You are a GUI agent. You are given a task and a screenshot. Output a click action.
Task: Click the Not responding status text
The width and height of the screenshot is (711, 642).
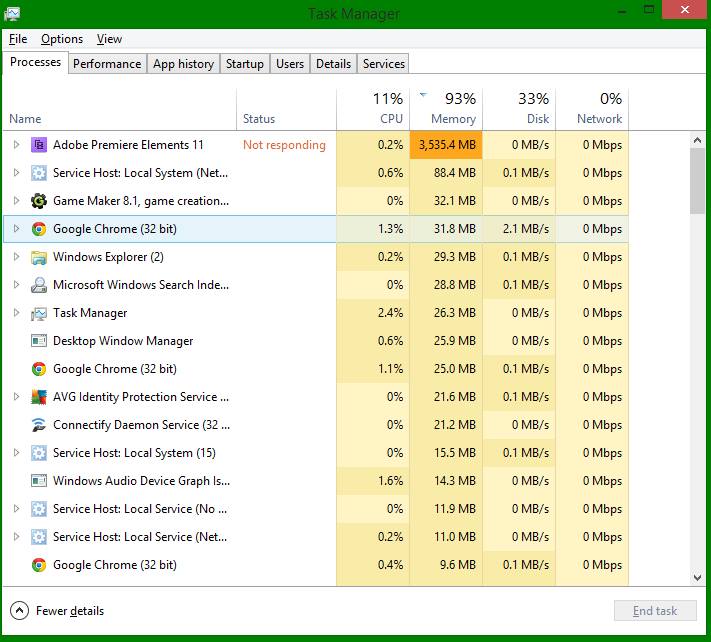(284, 145)
